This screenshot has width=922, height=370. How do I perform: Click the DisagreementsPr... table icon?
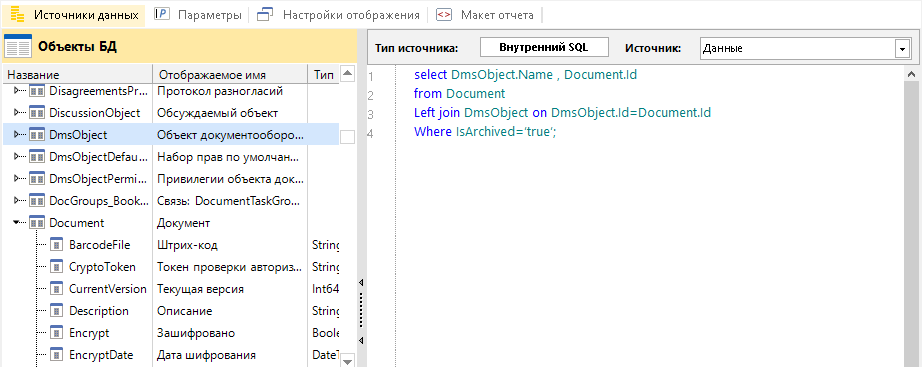click(37, 91)
